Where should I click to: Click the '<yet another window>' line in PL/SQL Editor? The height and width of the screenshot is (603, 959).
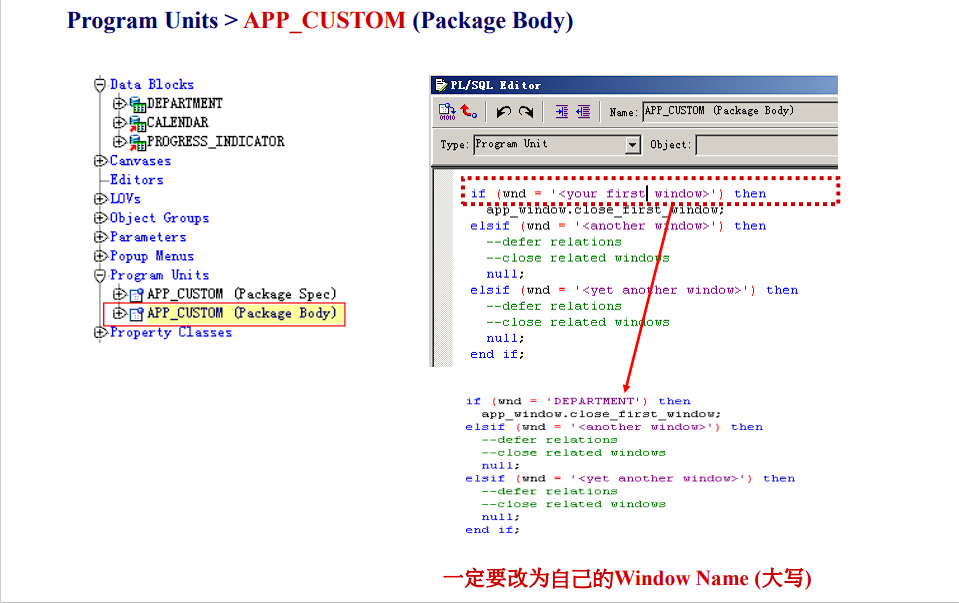coord(634,290)
